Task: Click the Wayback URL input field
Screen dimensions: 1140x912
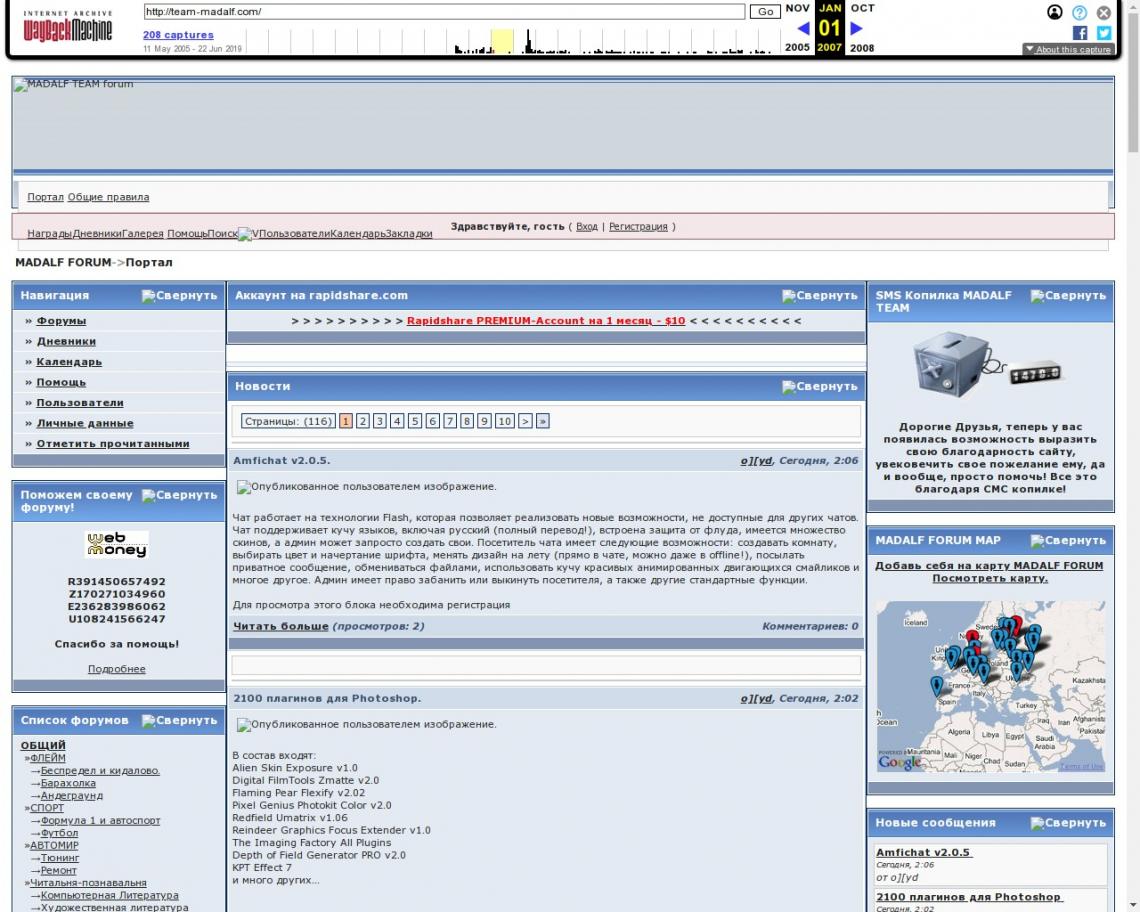Action: 444,12
